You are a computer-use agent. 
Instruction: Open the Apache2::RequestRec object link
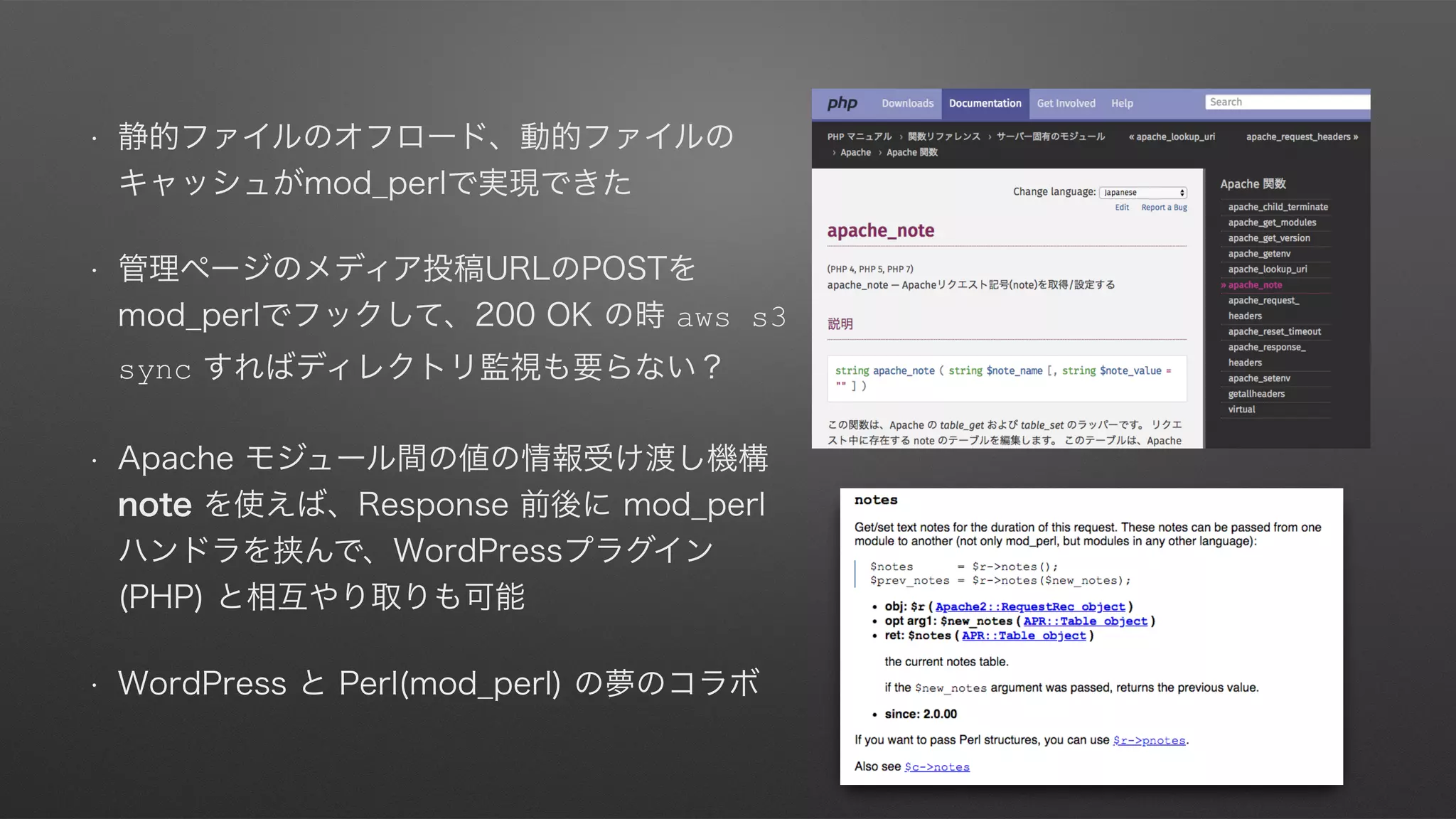(1030, 606)
